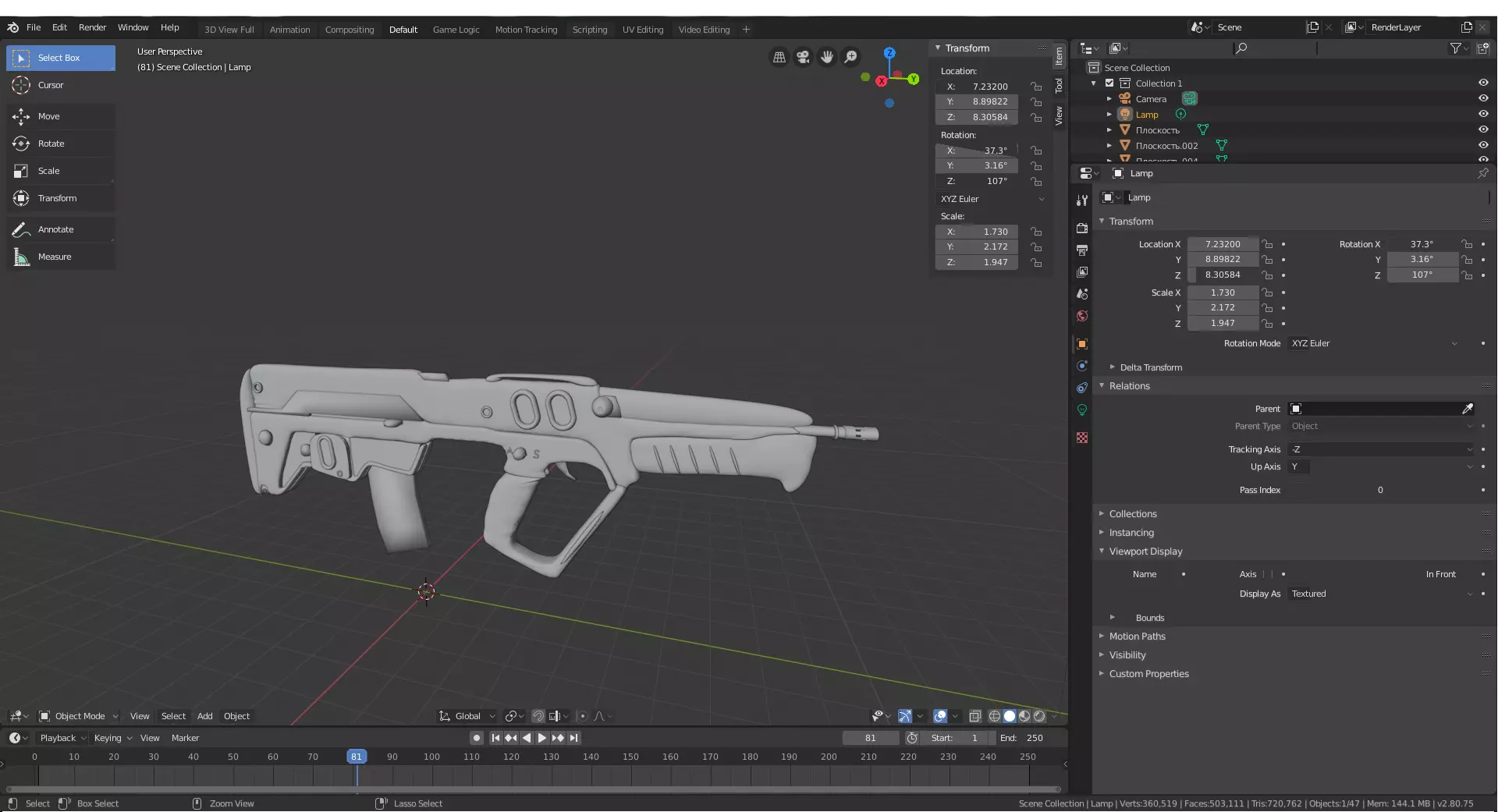Uncheck Collection 1 exclude checkbox
The width and height of the screenshot is (1498, 812).
point(1109,83)
